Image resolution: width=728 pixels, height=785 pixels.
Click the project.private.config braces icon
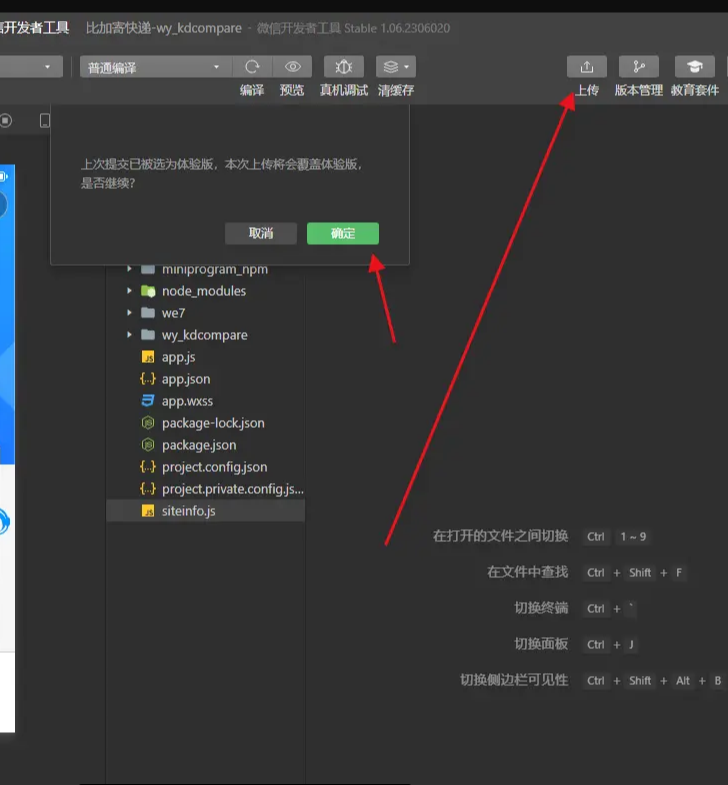point(148,489)
